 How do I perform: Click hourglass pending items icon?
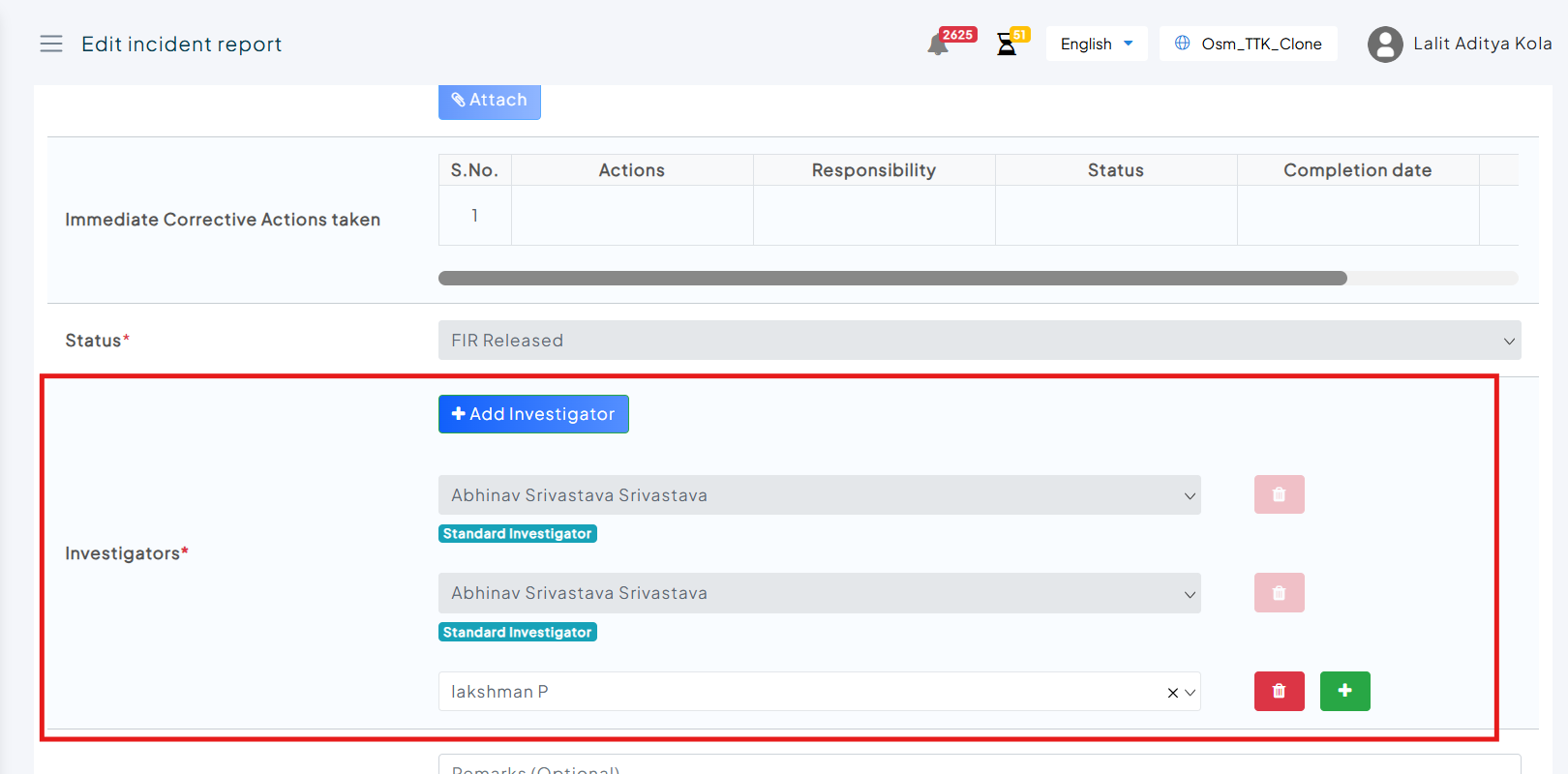pyautogui.click(x=1007, y=45)
